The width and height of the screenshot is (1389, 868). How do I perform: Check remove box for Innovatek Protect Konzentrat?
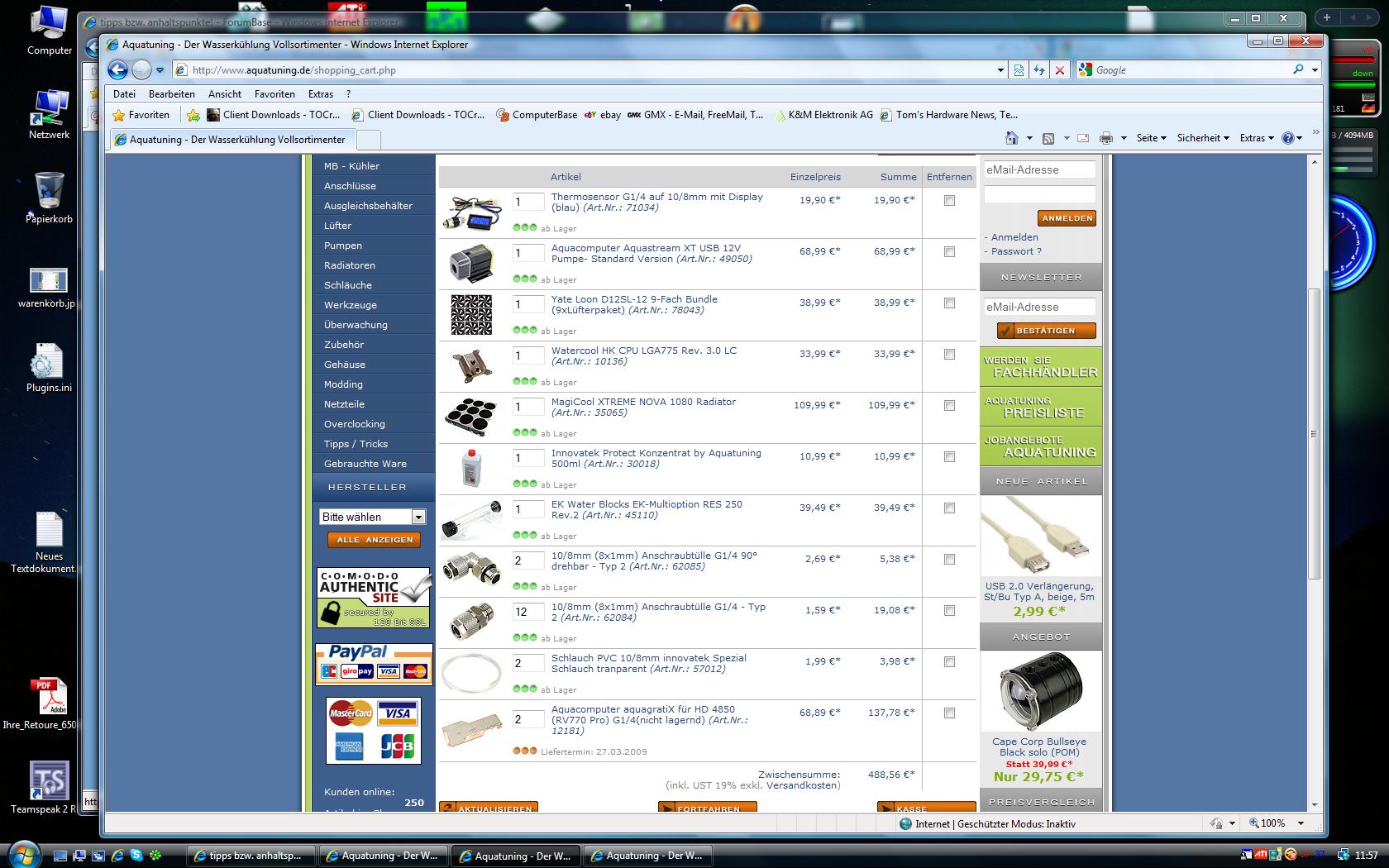[x=949, y=456]
